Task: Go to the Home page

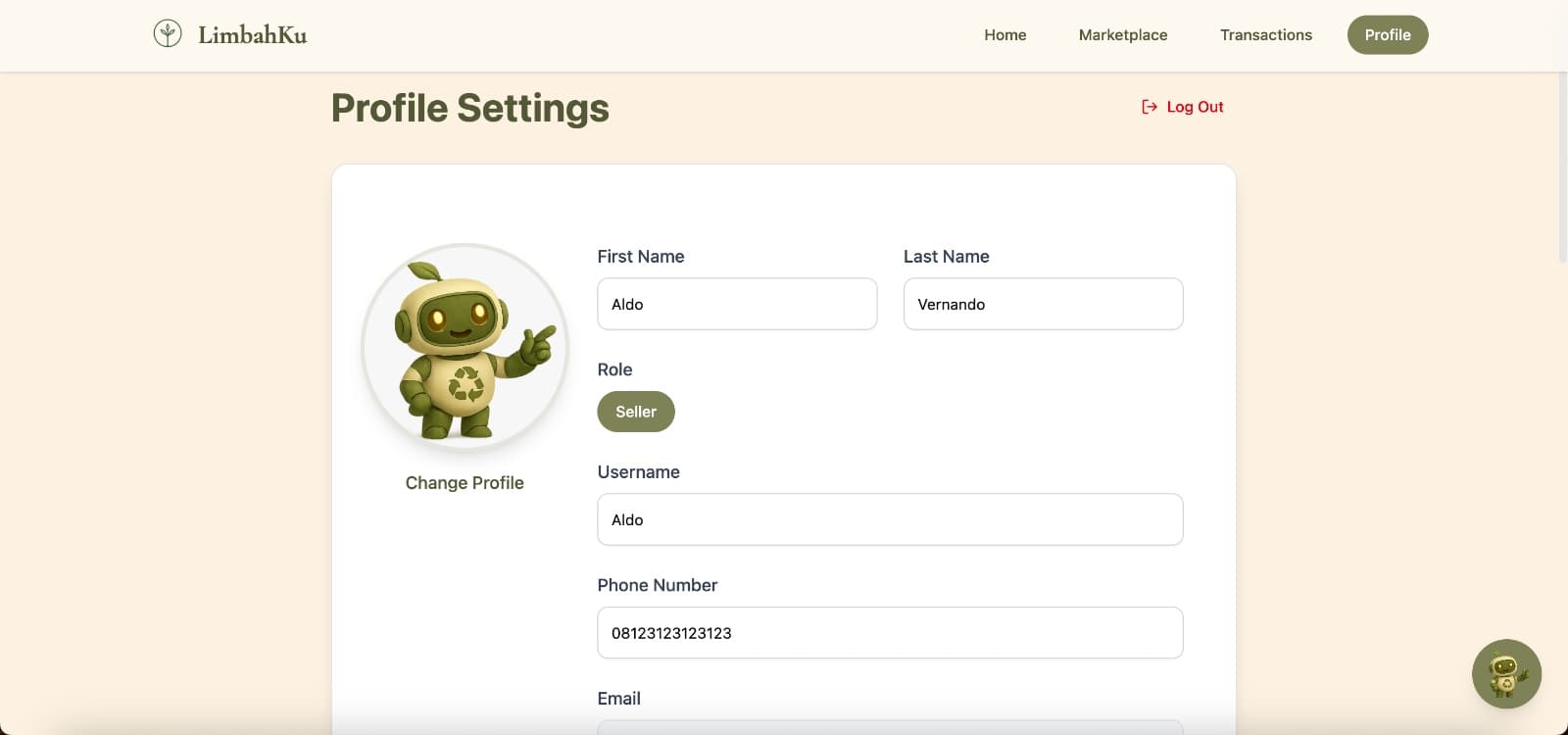Action: (1004, 35)
